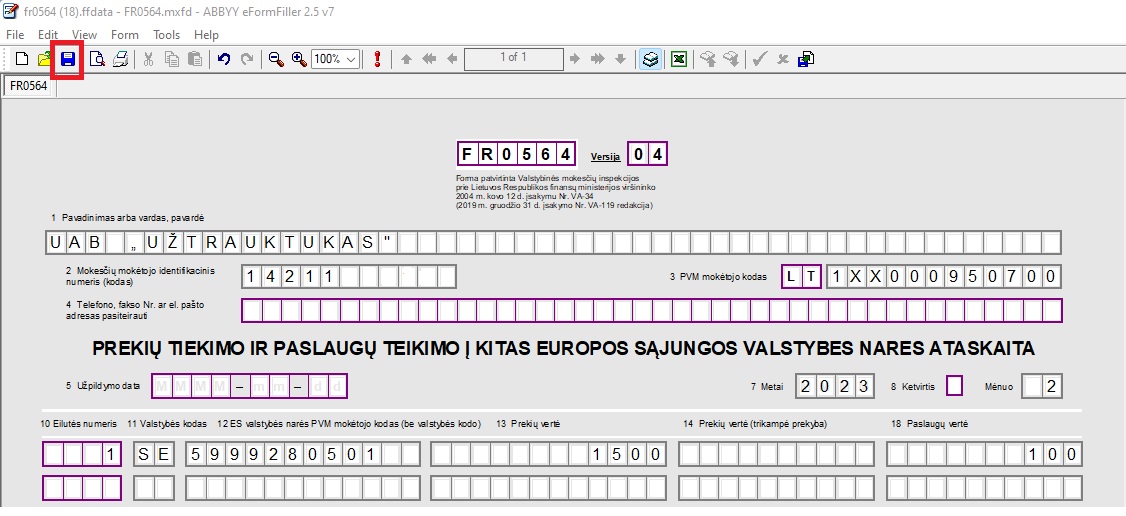Open print preview
This screenshot has height=516, width=1126.
tap(97, 60)
